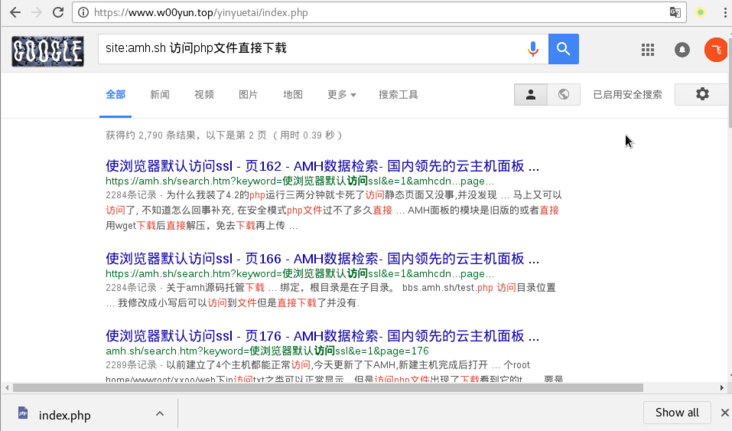Open result titled 页176 AMH数据检索
The width and height of the screenshot is (732, 431).
[x=322, y=336]
